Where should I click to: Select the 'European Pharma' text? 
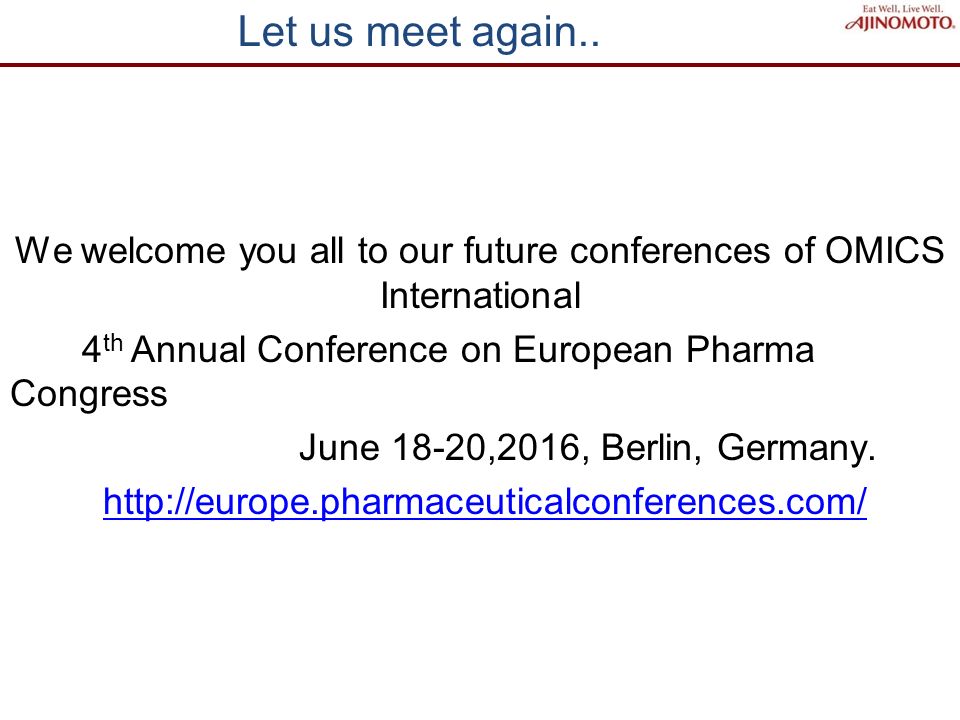point(664,350)
